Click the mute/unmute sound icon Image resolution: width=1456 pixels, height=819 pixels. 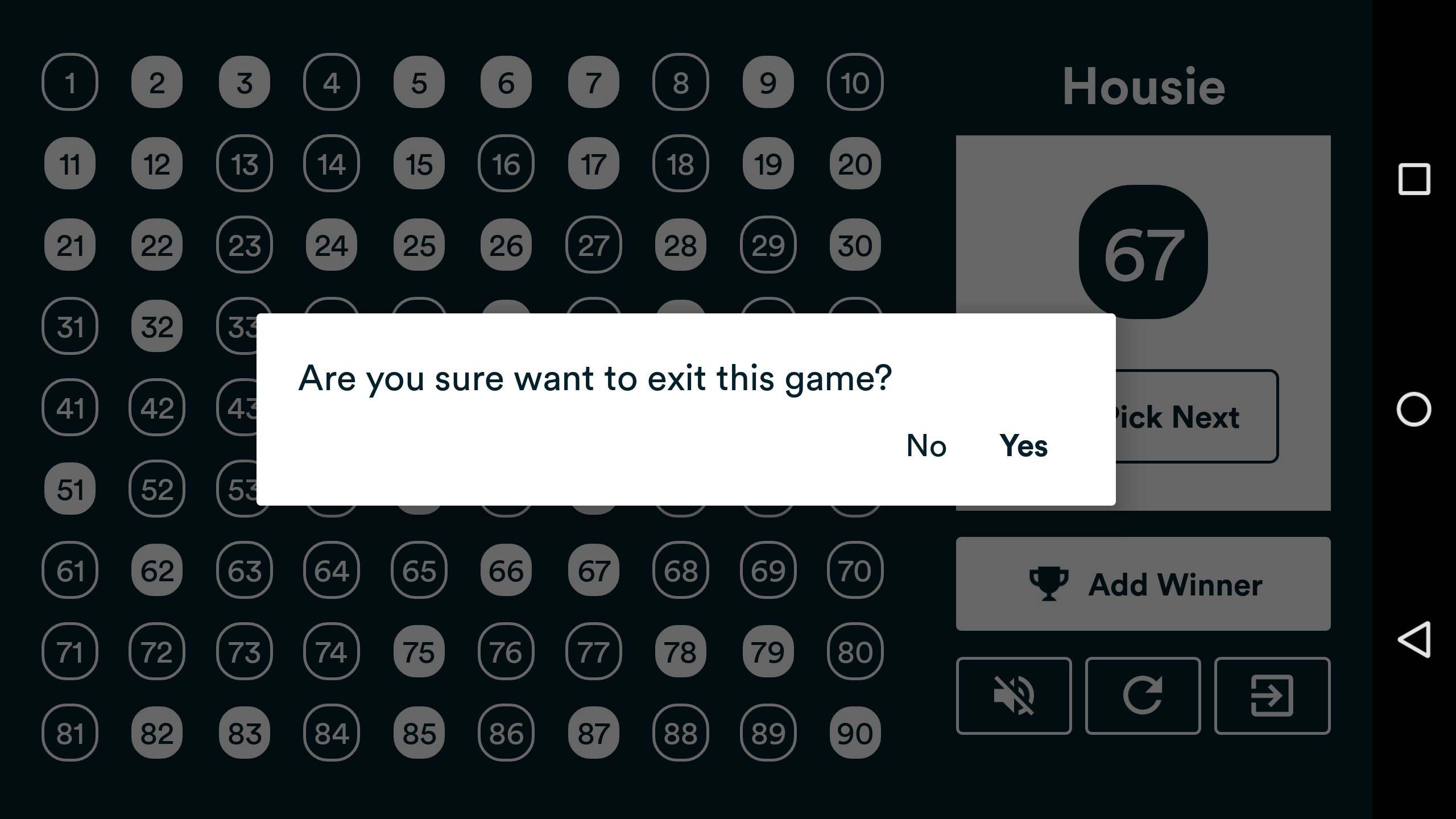[1014, 695]
